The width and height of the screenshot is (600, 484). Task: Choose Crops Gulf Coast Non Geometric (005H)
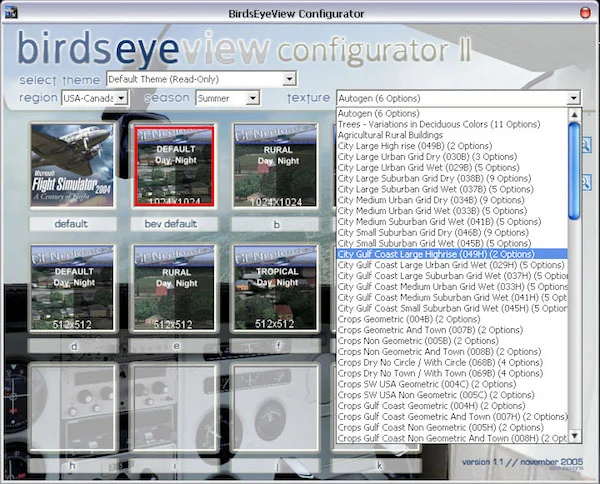[452, 427]
